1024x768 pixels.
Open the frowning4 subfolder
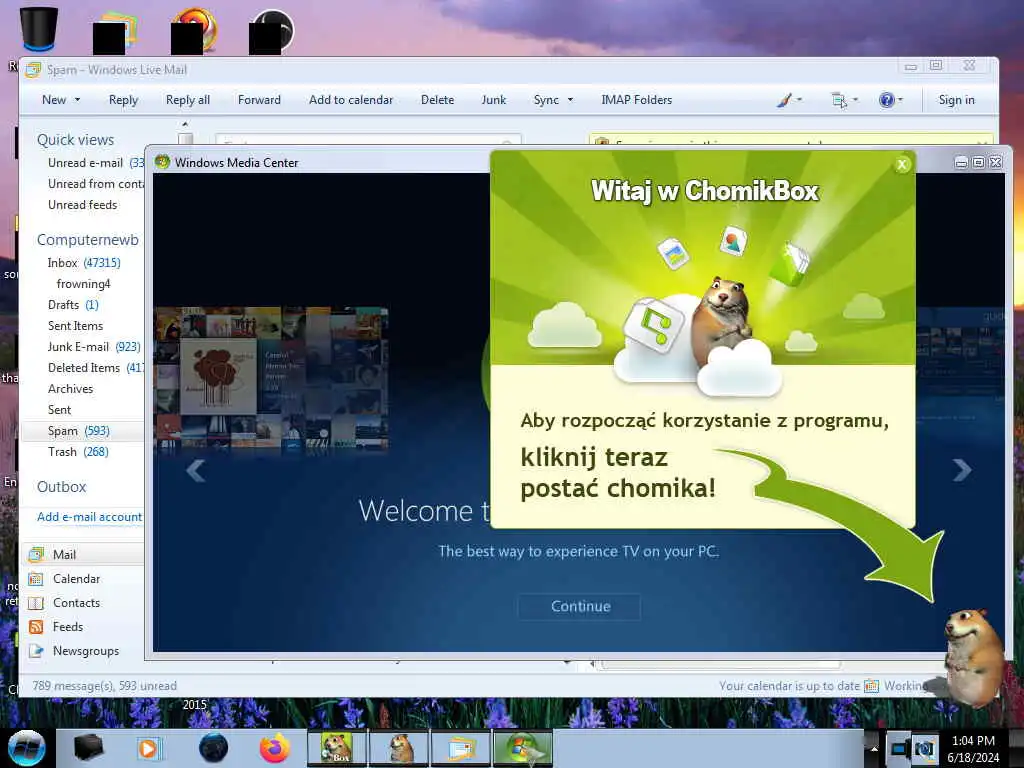[x=83, y=283]
